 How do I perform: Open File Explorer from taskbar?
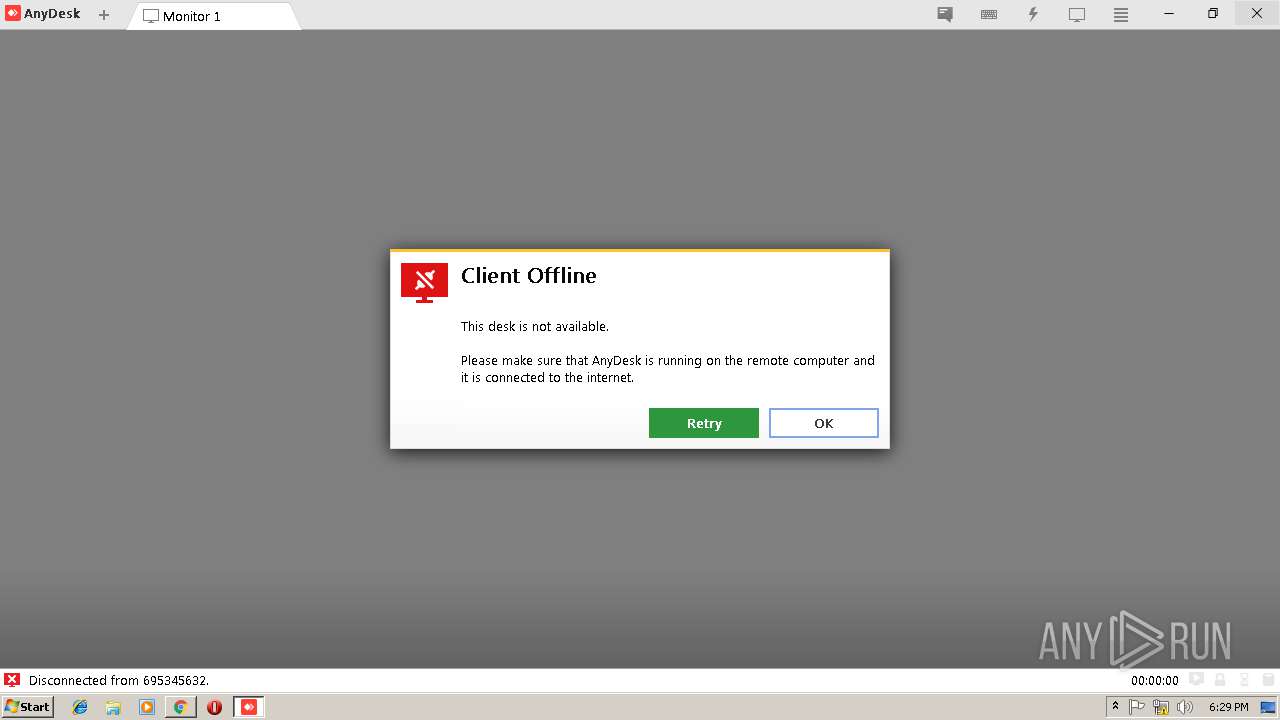(x=113, y=707)
